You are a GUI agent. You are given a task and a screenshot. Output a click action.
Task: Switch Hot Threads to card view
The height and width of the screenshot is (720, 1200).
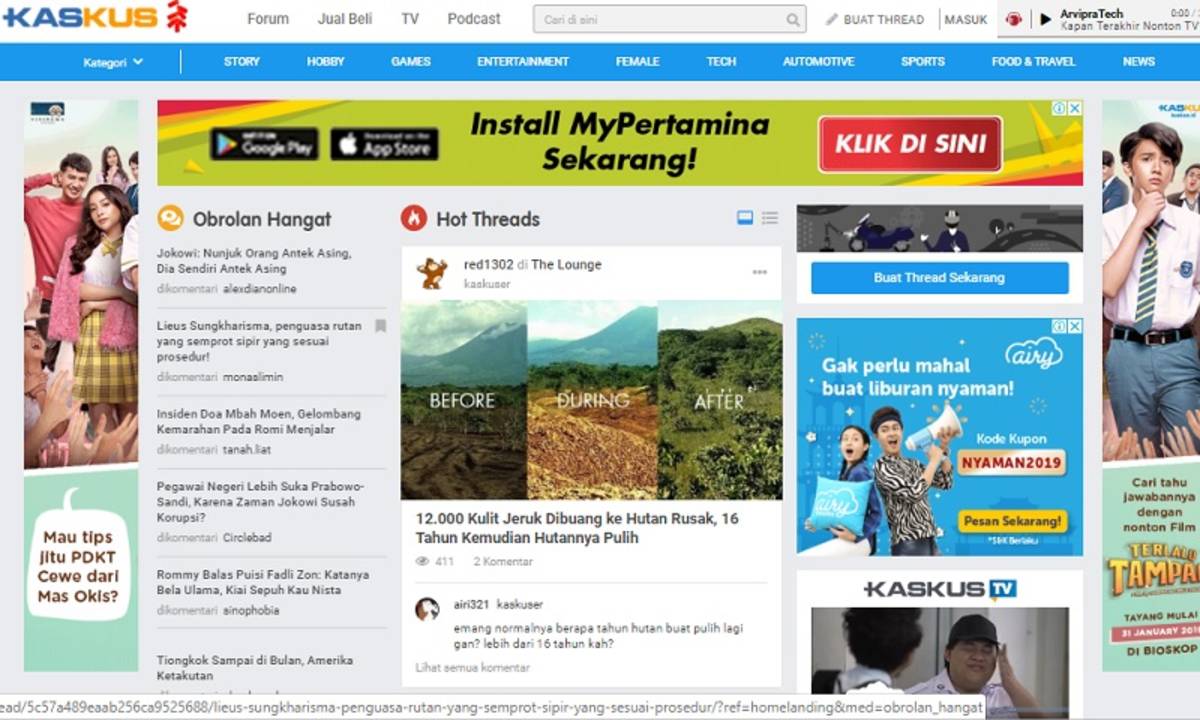[x=745, y=218]
